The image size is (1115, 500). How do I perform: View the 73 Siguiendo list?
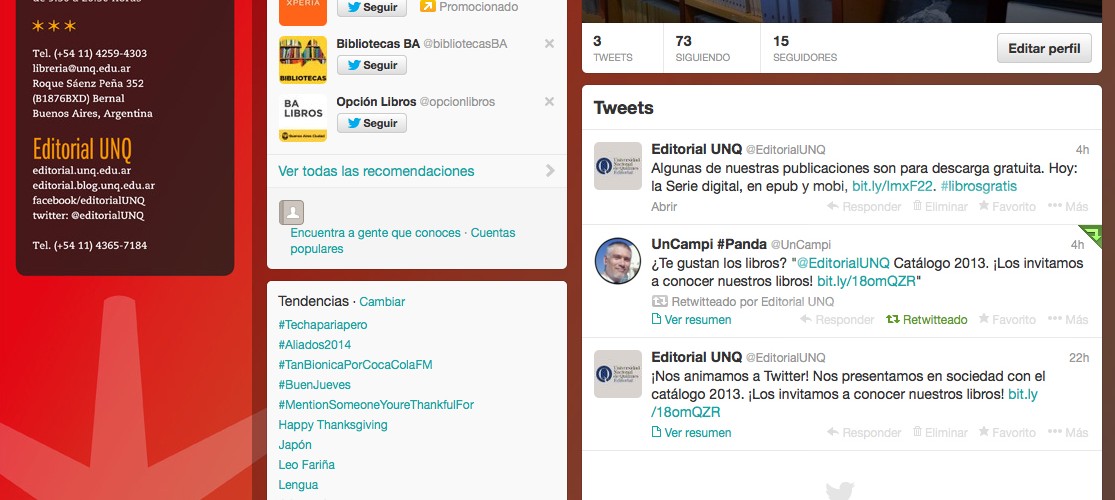(703, 48)
